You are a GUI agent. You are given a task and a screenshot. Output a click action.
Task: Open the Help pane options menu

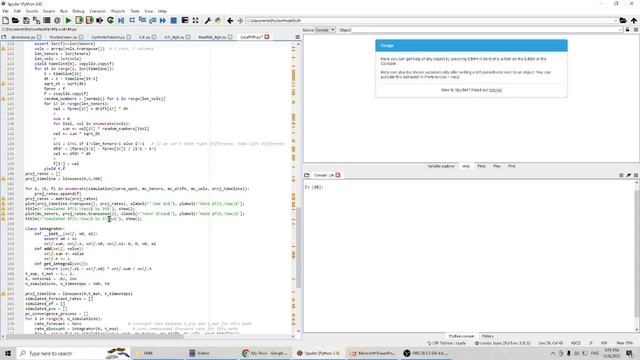636,30
